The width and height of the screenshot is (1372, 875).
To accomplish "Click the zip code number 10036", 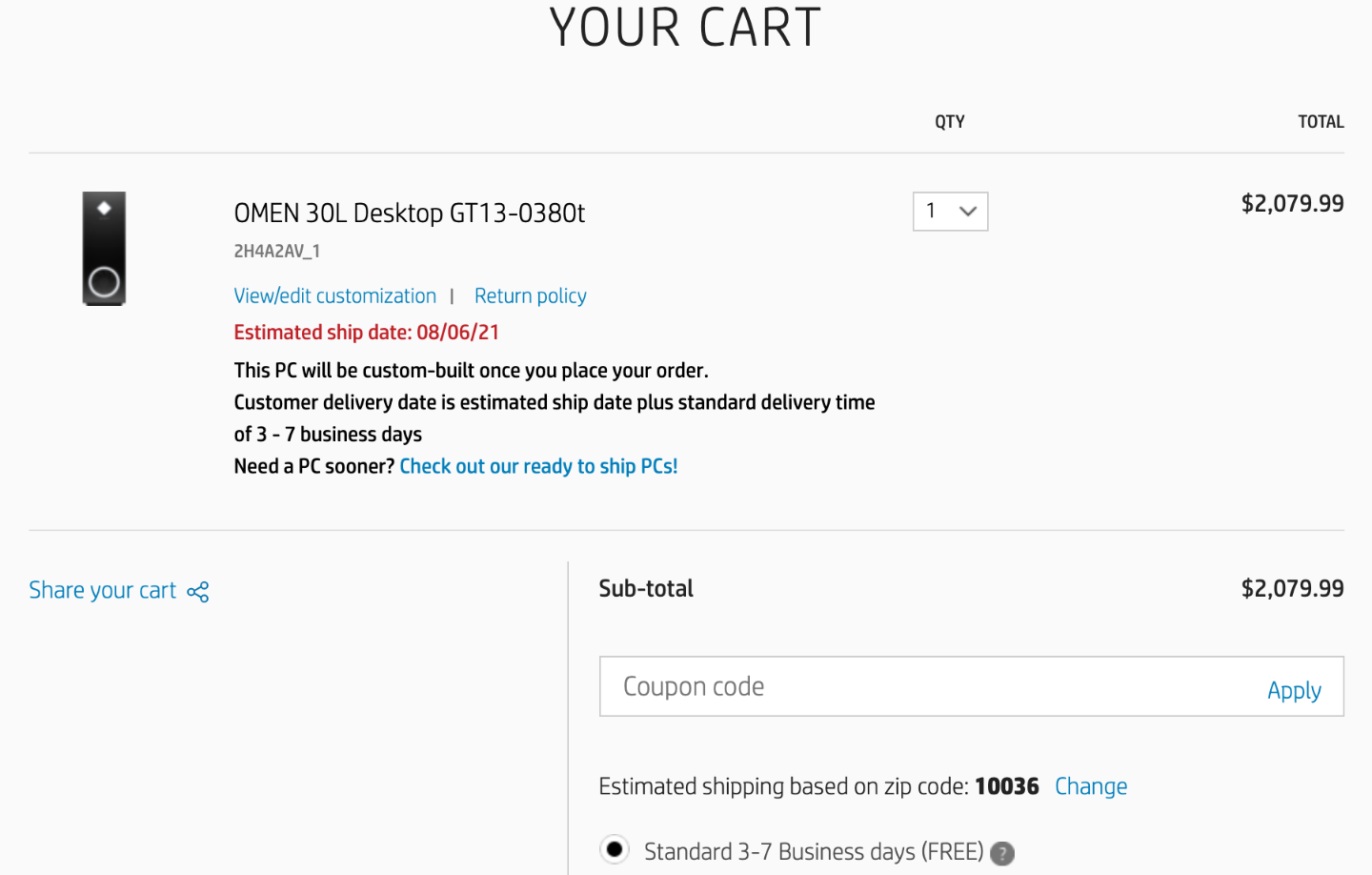I will coord(1006,786).
